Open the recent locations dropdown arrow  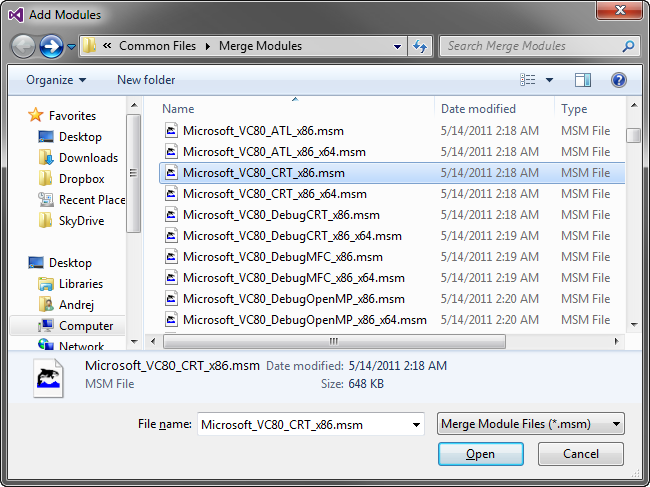click(71, 47)
